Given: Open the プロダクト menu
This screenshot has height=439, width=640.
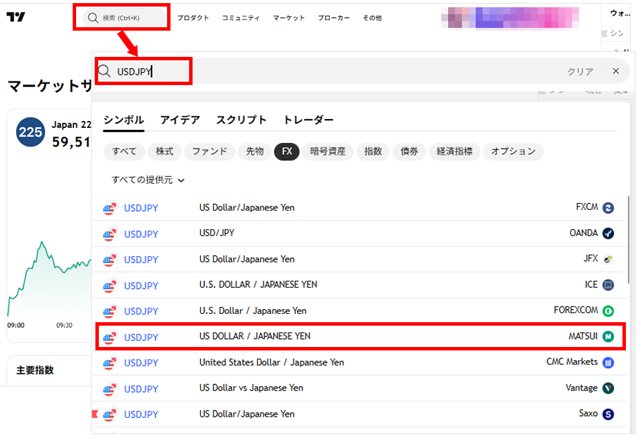Looking at the screenshot, I should pos(193,18).
